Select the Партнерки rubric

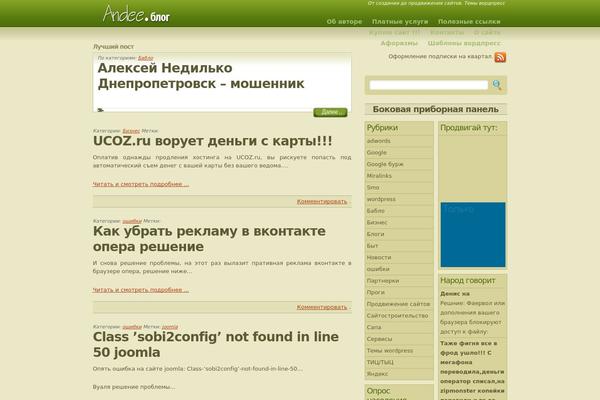[383, 281]
